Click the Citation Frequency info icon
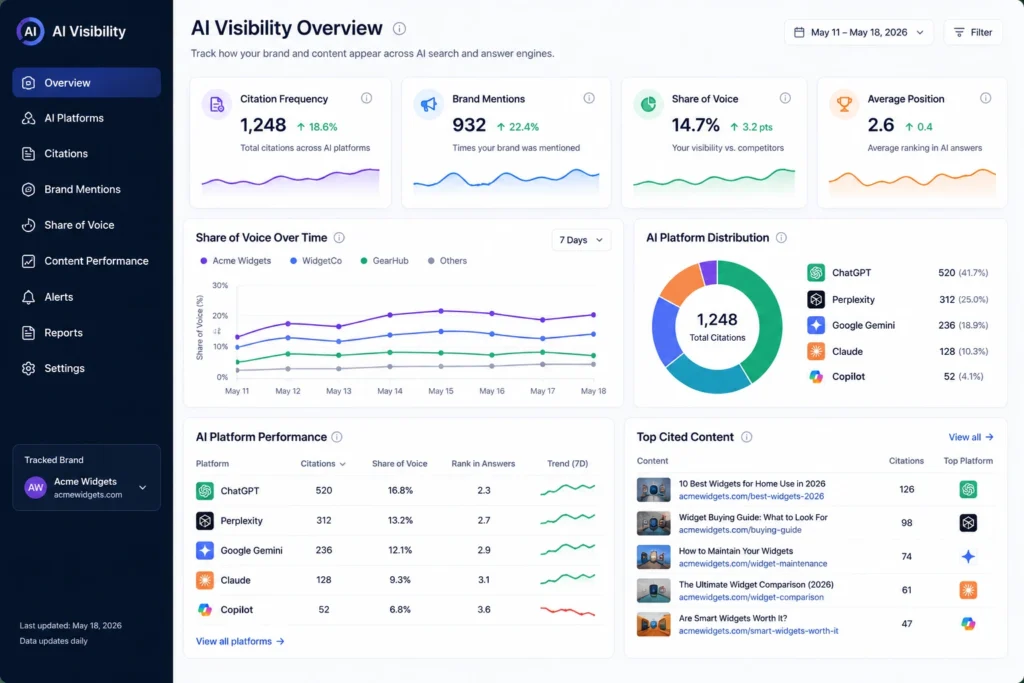The width and height of the screenshot is (1024, 683). click(366, 98)
